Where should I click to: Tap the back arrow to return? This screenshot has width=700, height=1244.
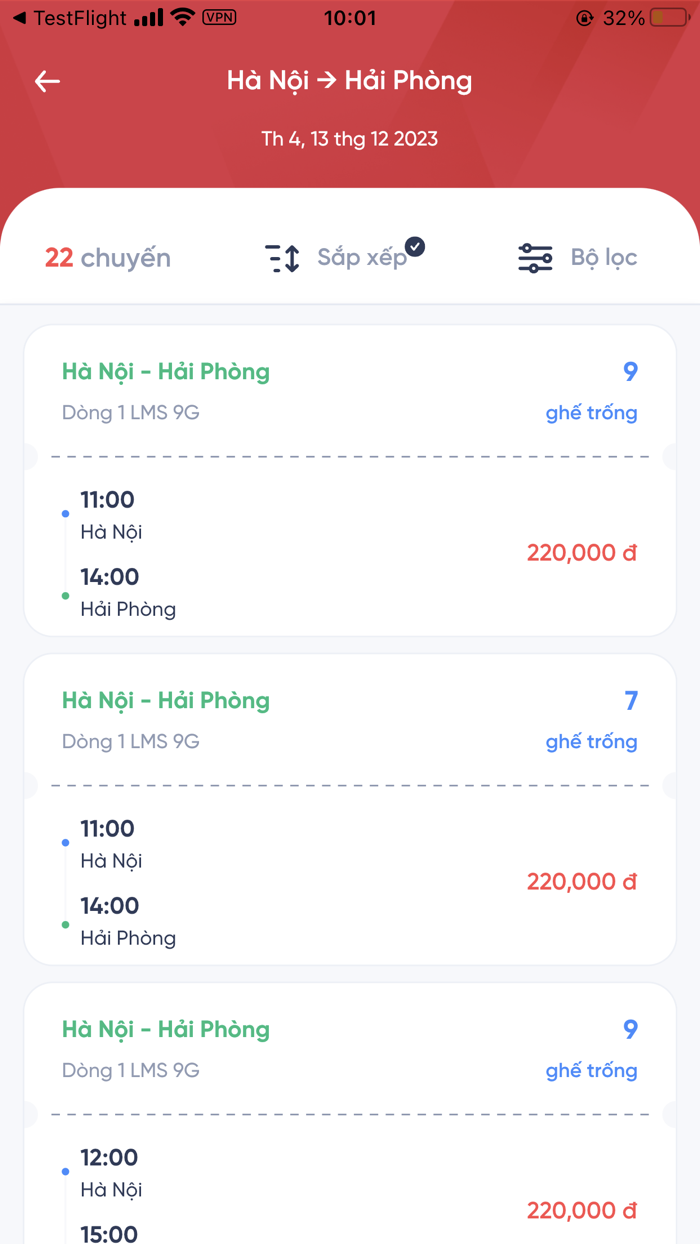pos(46,81)
